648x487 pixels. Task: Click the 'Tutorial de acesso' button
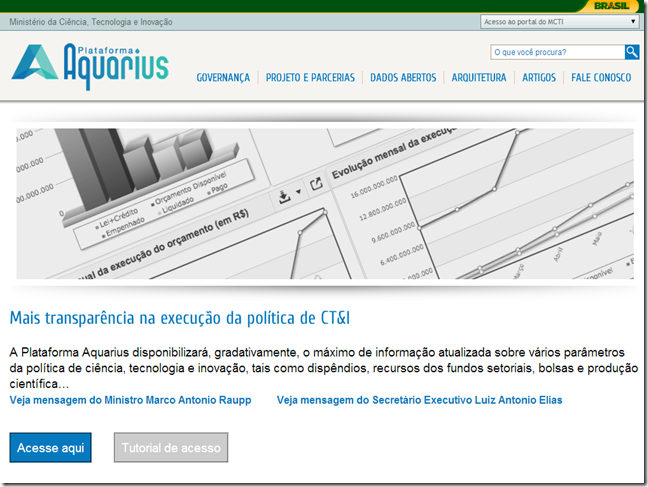tap(171, 448)
